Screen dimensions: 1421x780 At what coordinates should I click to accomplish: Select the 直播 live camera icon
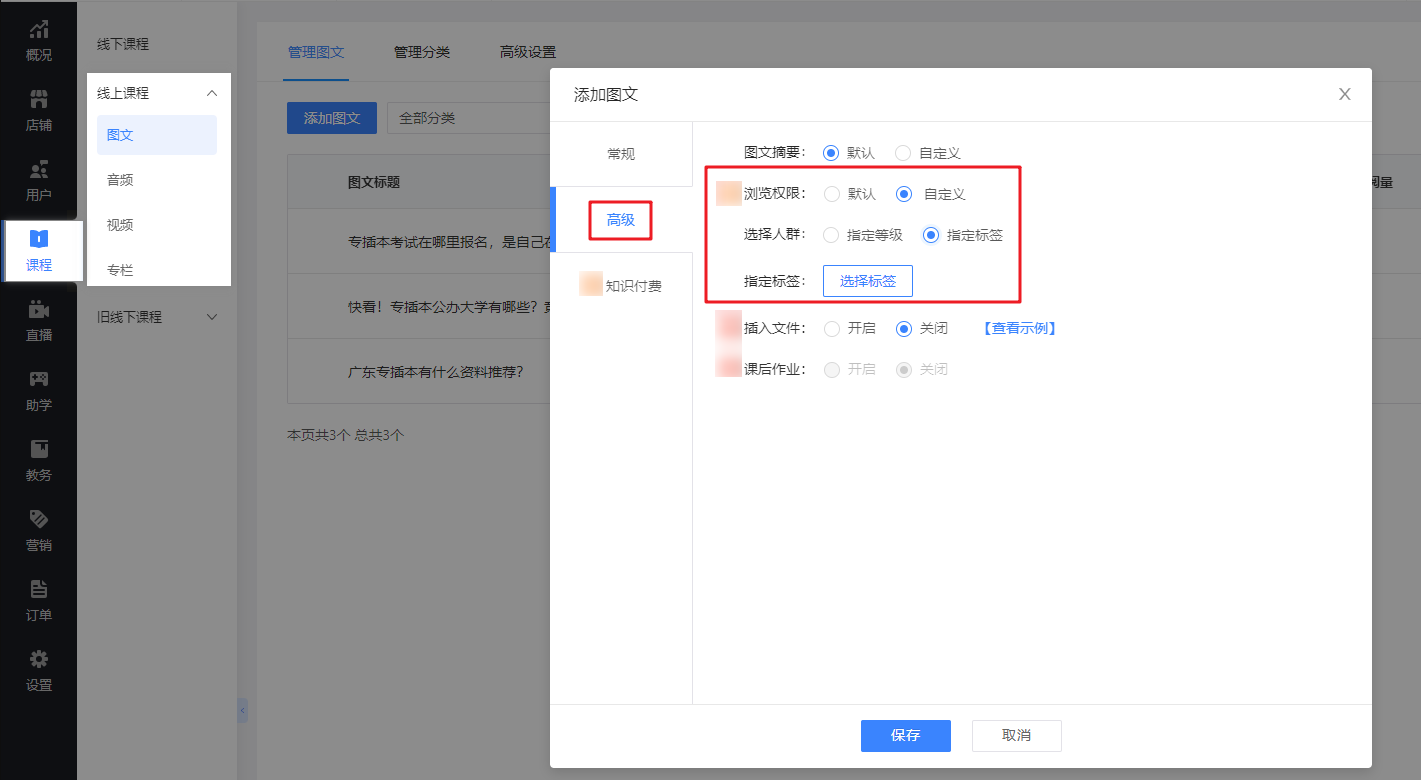(x=38, y=310)
